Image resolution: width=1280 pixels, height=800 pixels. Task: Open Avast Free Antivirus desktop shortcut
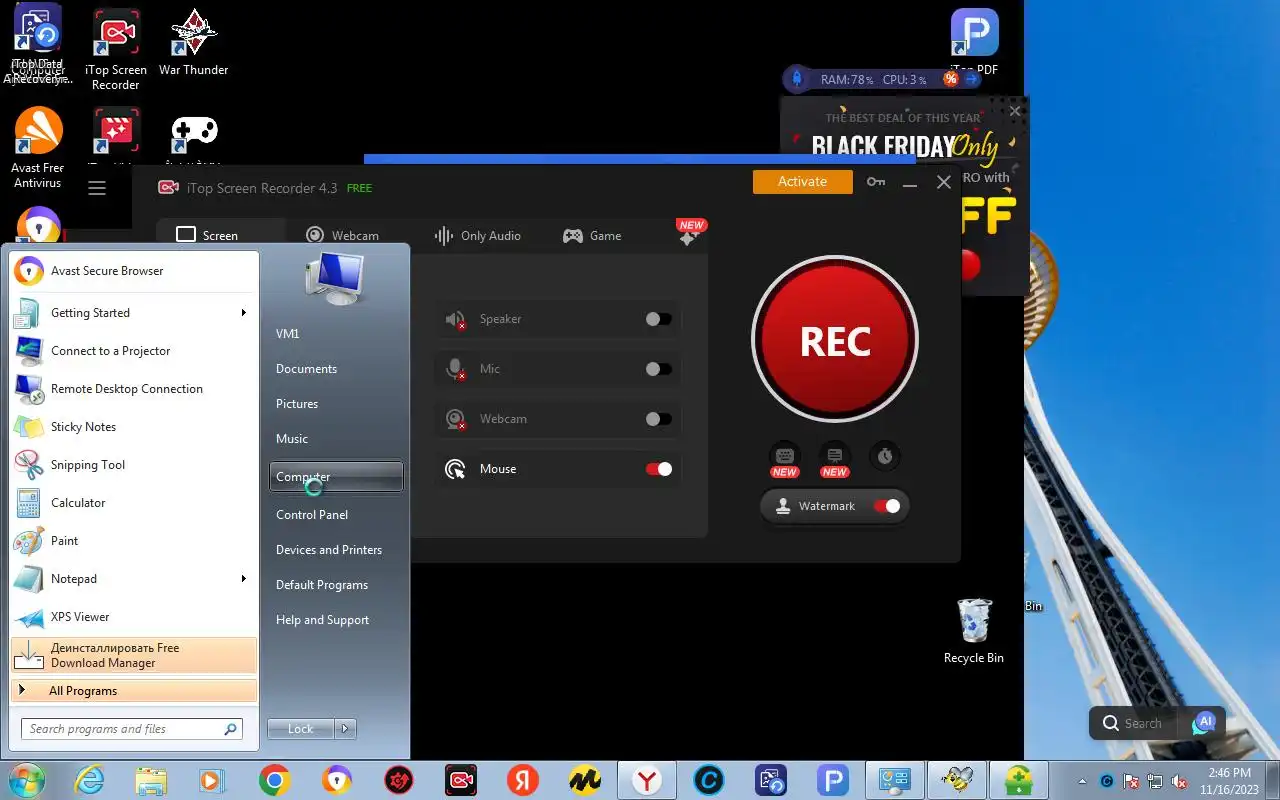pyautogui.click(x=38, y=148)
